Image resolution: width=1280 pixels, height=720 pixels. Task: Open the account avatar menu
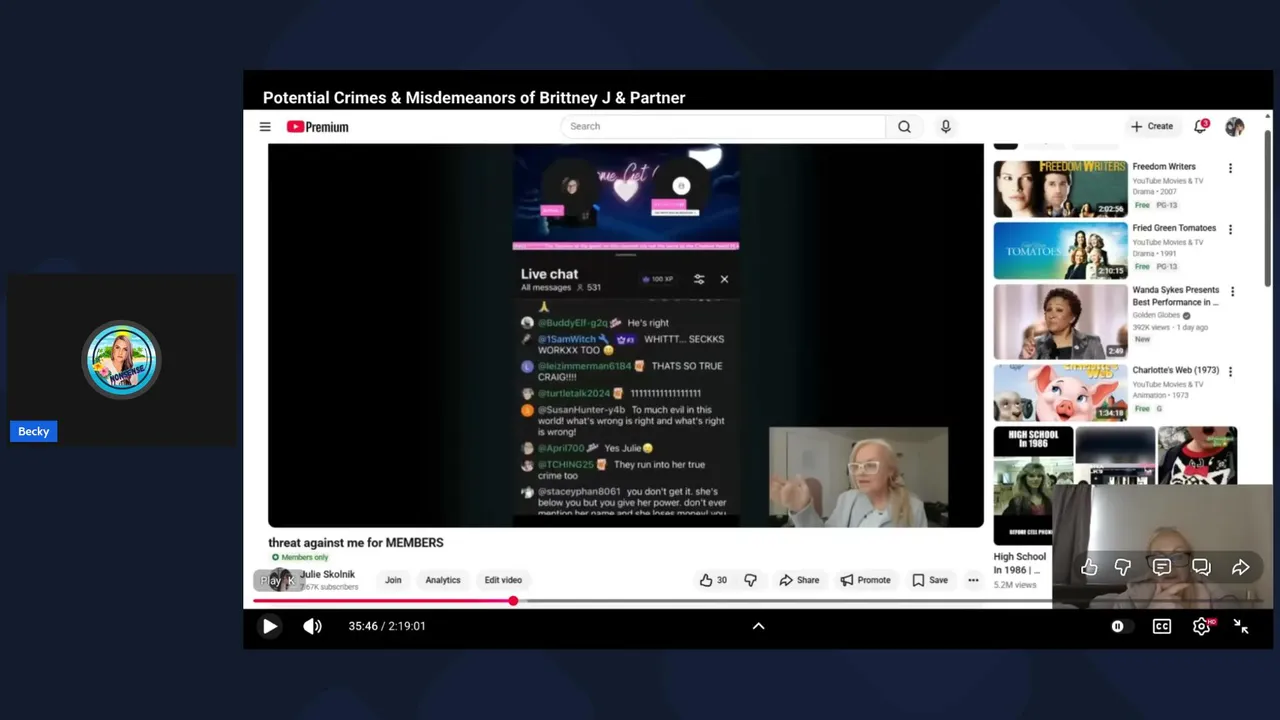click(x=1235, y=126)
